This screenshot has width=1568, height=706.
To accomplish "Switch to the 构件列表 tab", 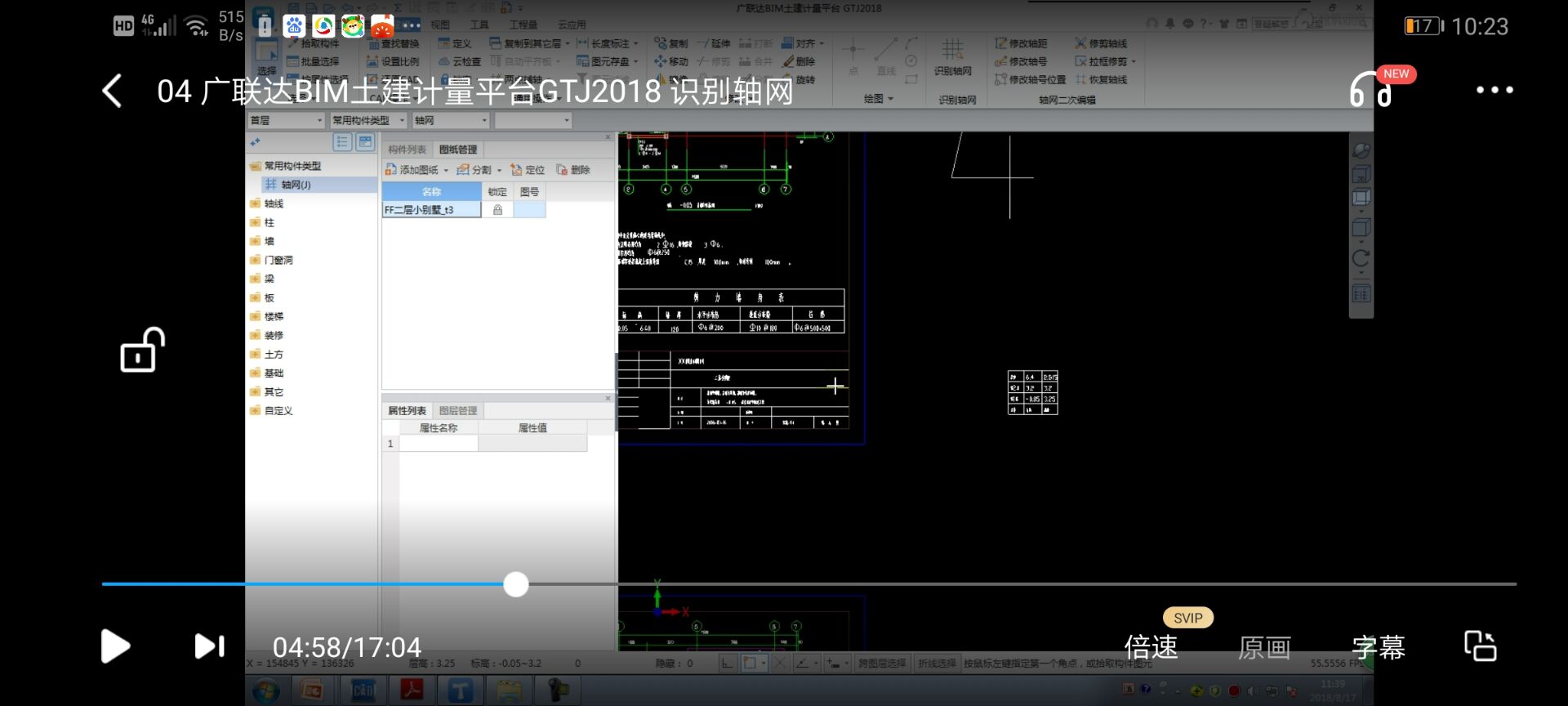I will click(407, 150).
